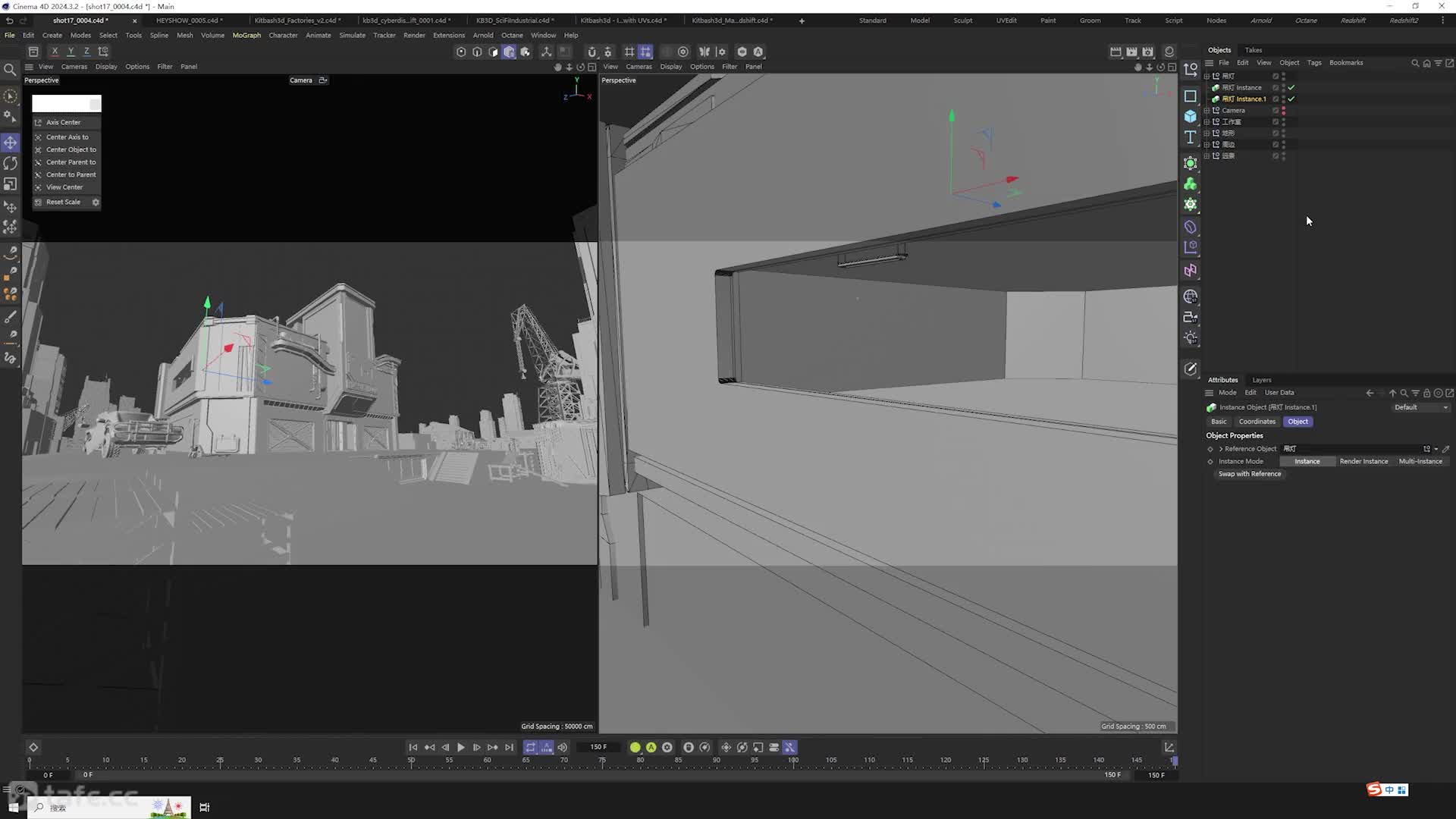Image resolution: width=1456 pixels, height=819 pixels.
Task: Click the Light object icon
Action: click(1191, 337)
